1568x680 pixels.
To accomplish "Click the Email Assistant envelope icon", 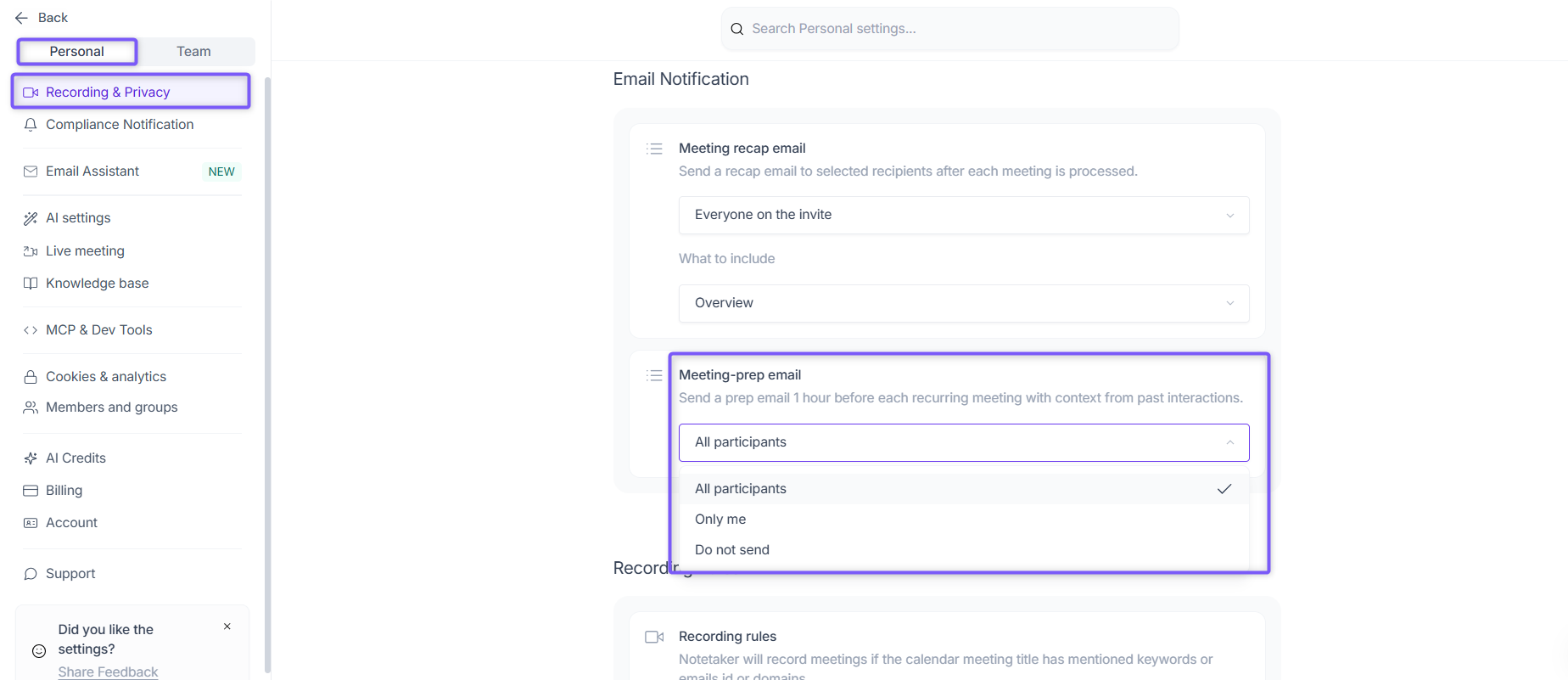I will click(31, 171).
